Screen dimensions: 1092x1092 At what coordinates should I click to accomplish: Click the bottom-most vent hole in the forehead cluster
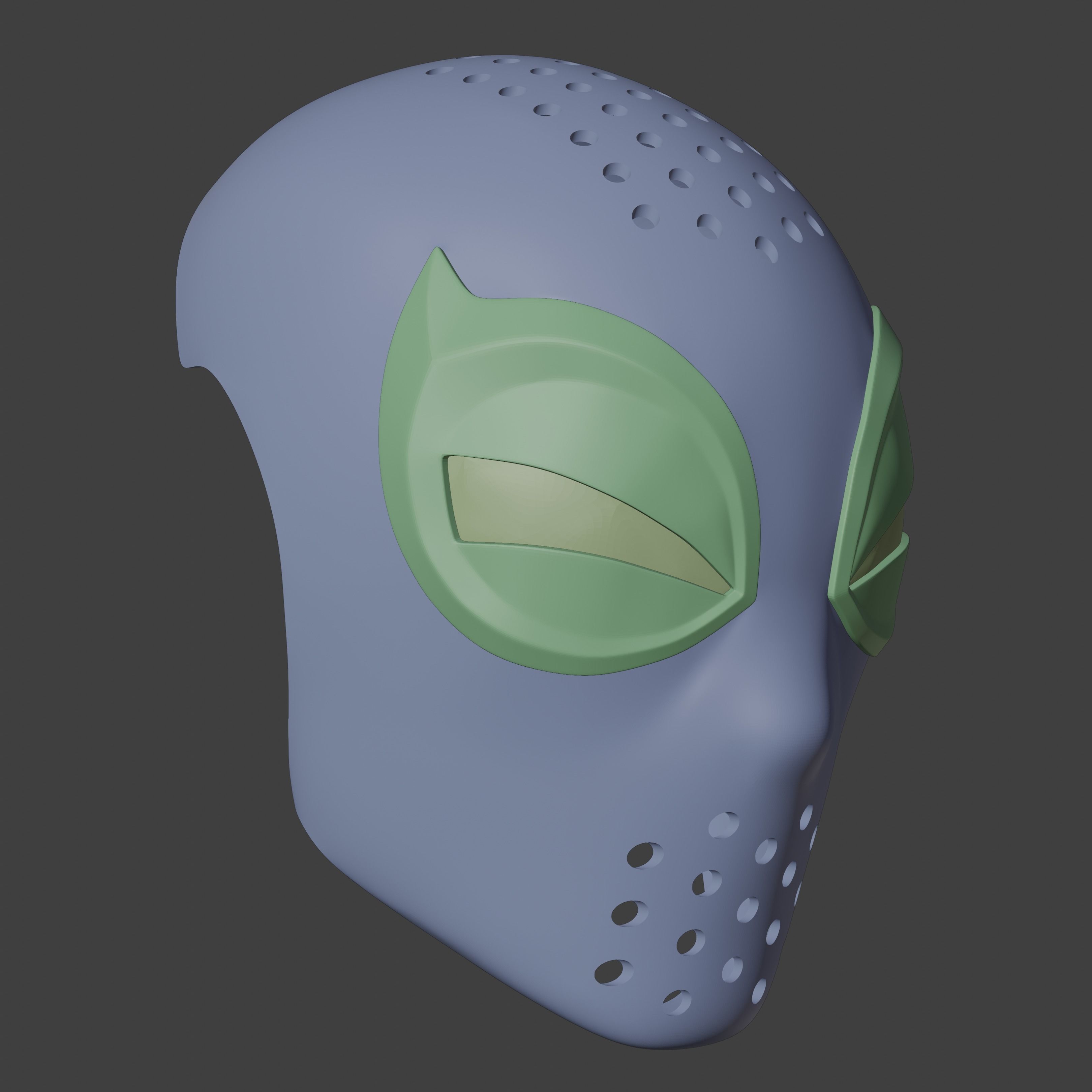pos(766,249)
